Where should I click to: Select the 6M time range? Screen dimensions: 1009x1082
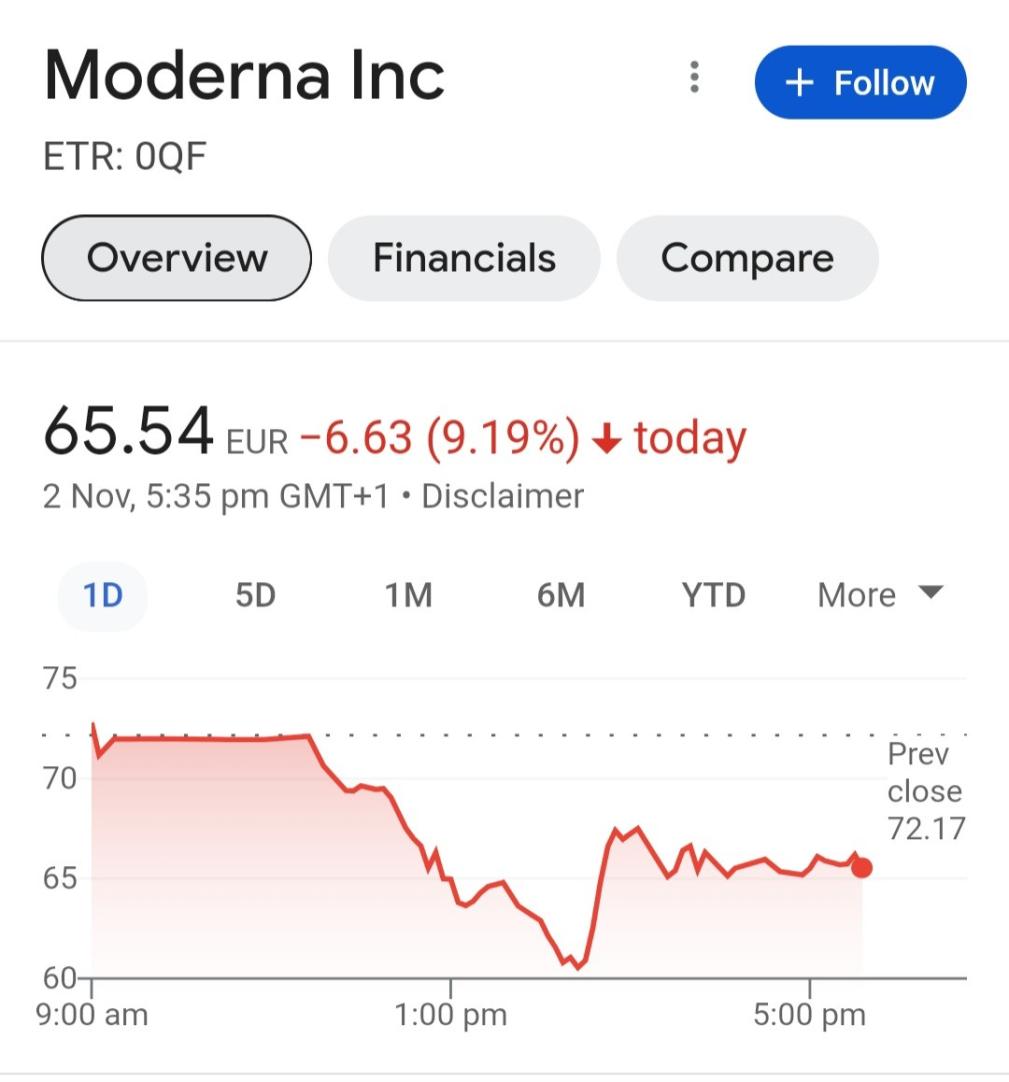pos(560,596)
